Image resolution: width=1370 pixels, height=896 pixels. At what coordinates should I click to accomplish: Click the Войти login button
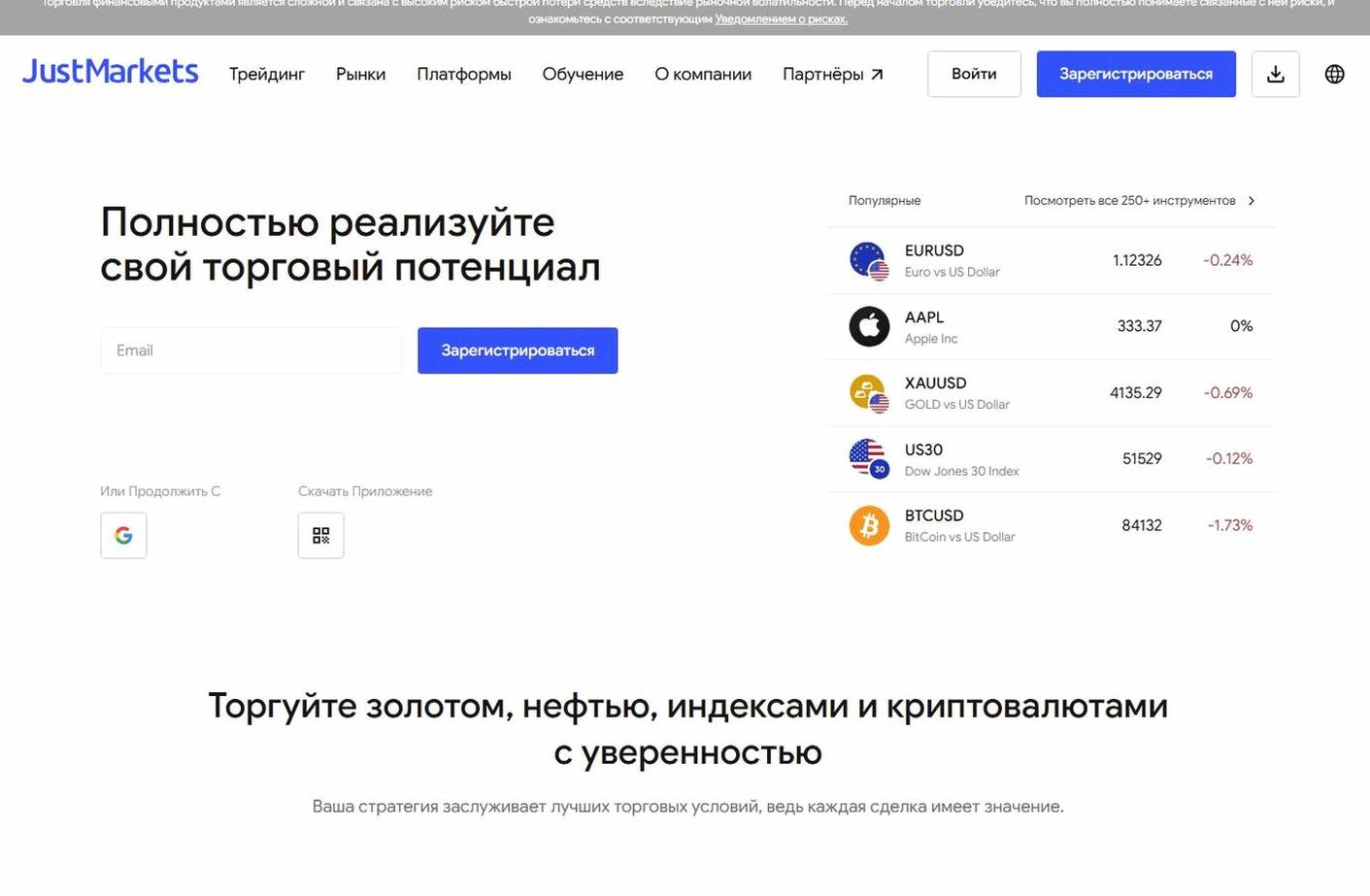[x=974, y=74]
